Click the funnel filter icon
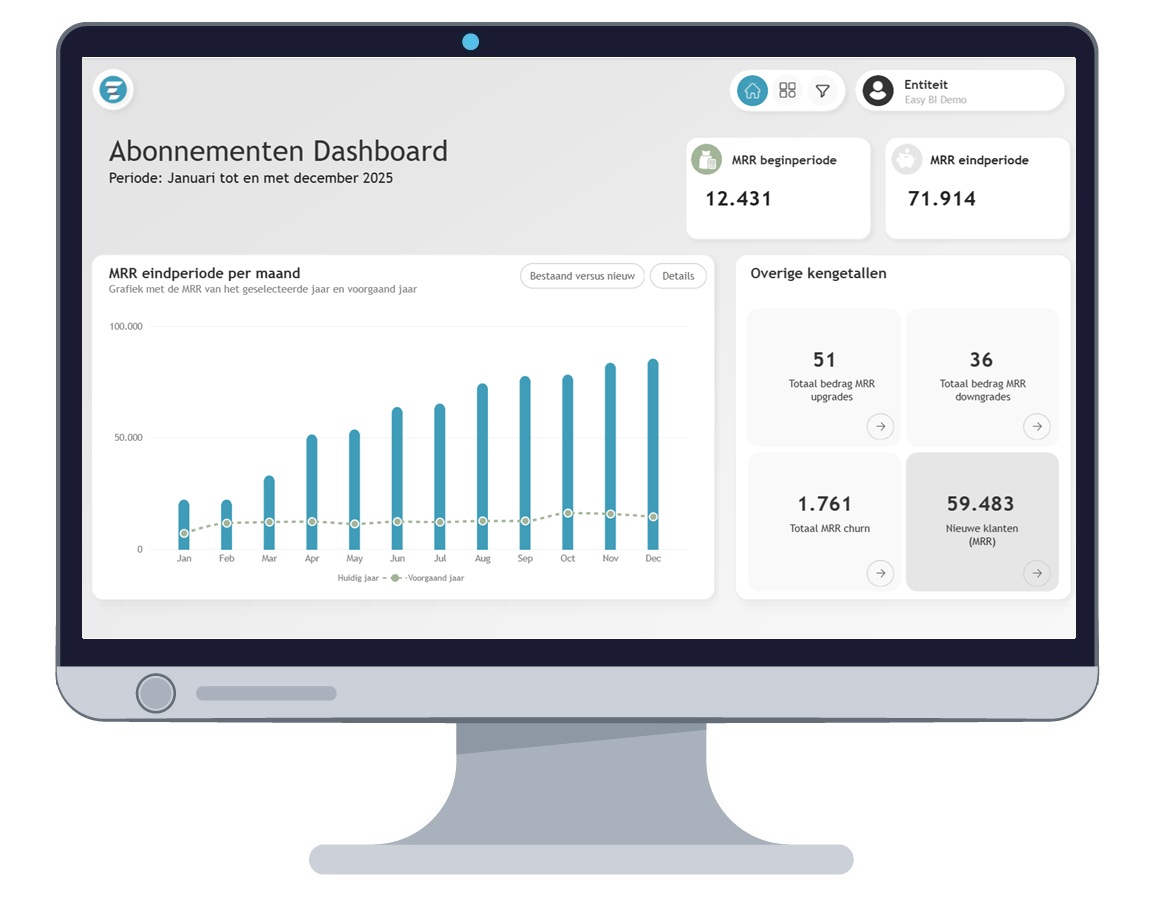 pyautogui.click(x=823, y=90)
